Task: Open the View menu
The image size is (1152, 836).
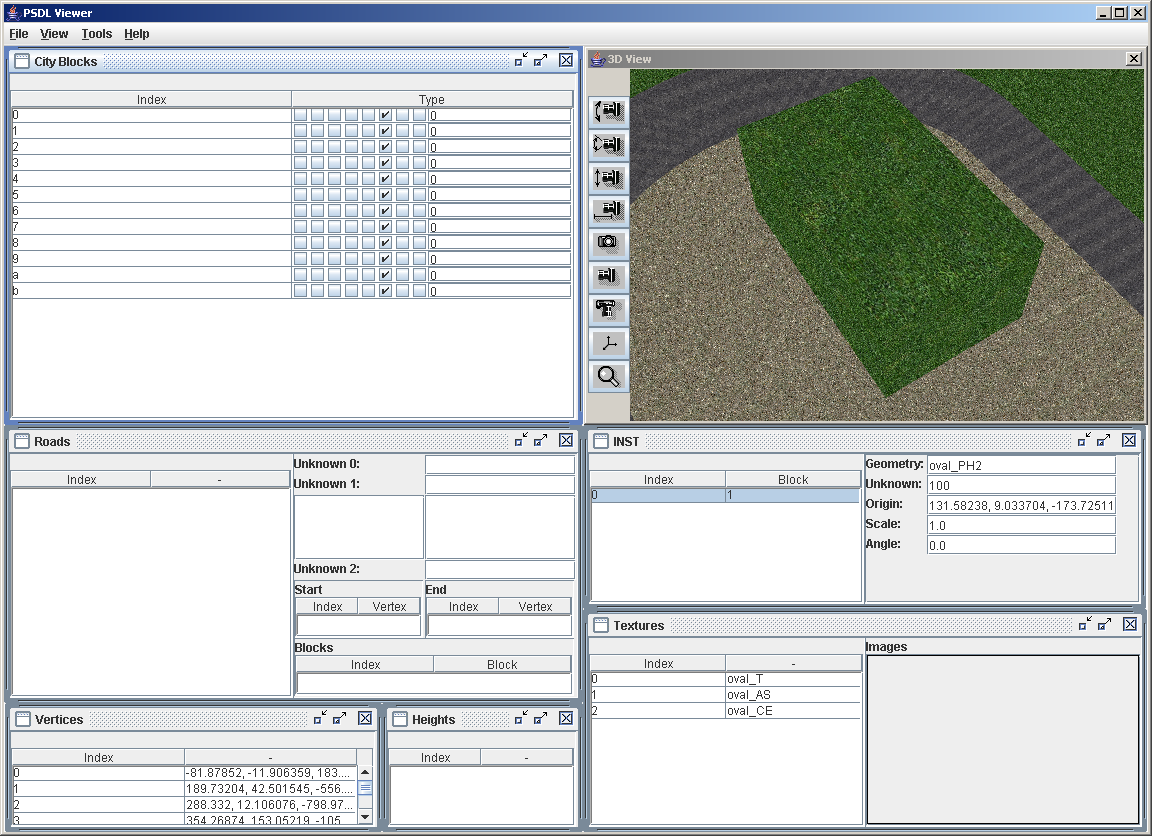Action: (x=54, y=34)
